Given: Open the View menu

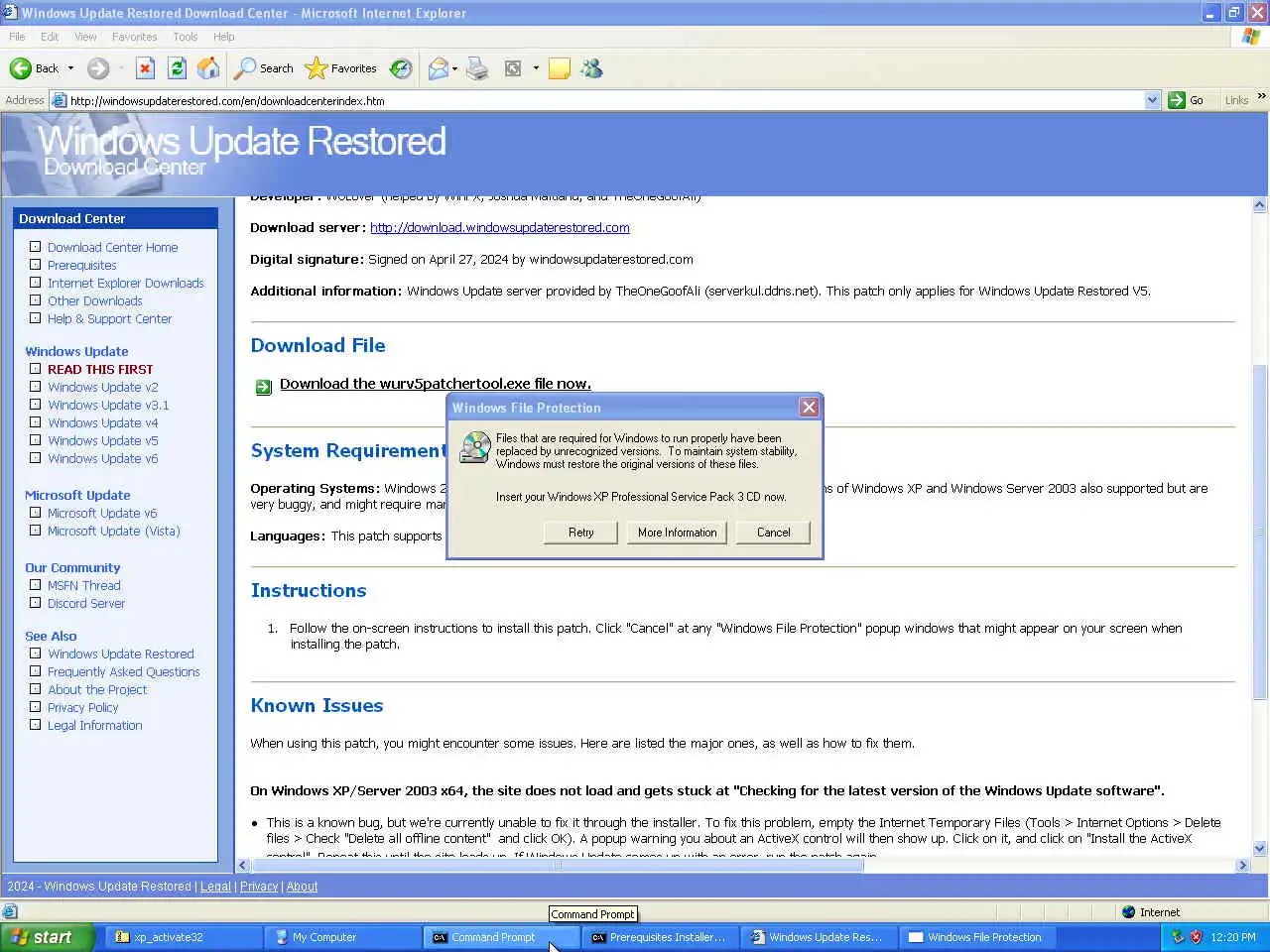Looking at the screenshot, I should coord(85,37).
